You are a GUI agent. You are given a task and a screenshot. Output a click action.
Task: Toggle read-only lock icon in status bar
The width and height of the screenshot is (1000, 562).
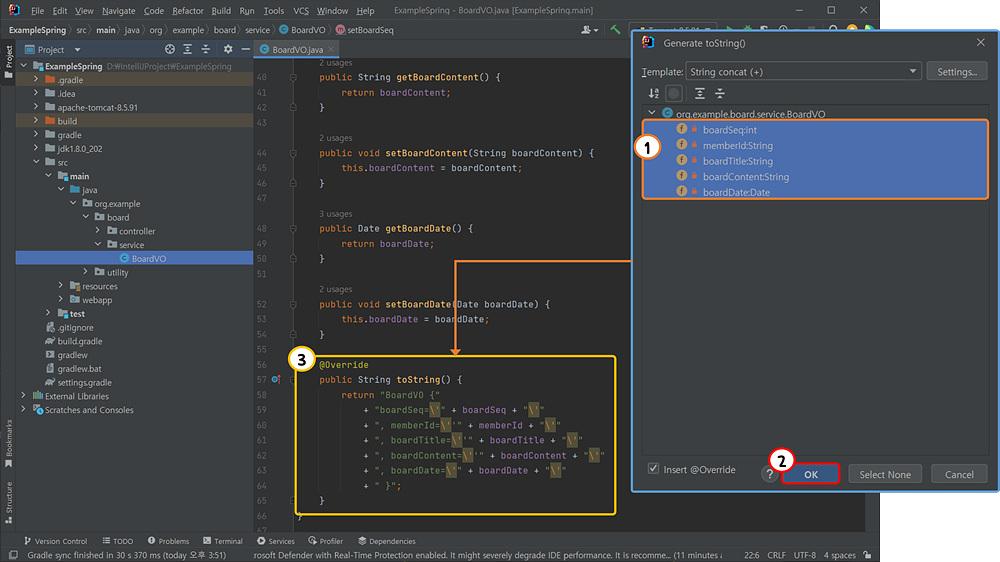[869, 555]
